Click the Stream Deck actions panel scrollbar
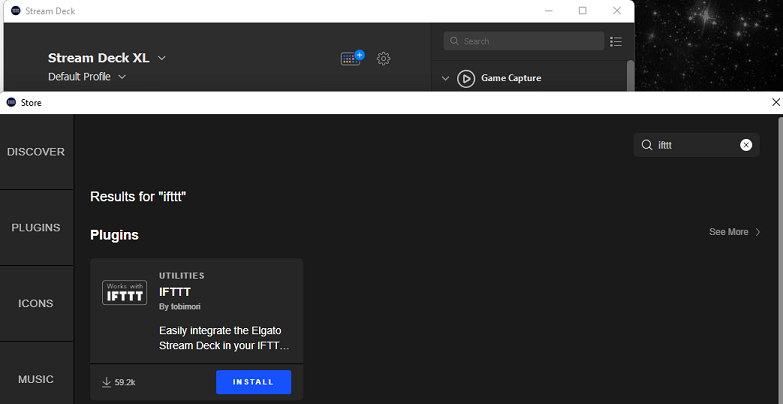 pyautogui.click(x=630, y=75)
